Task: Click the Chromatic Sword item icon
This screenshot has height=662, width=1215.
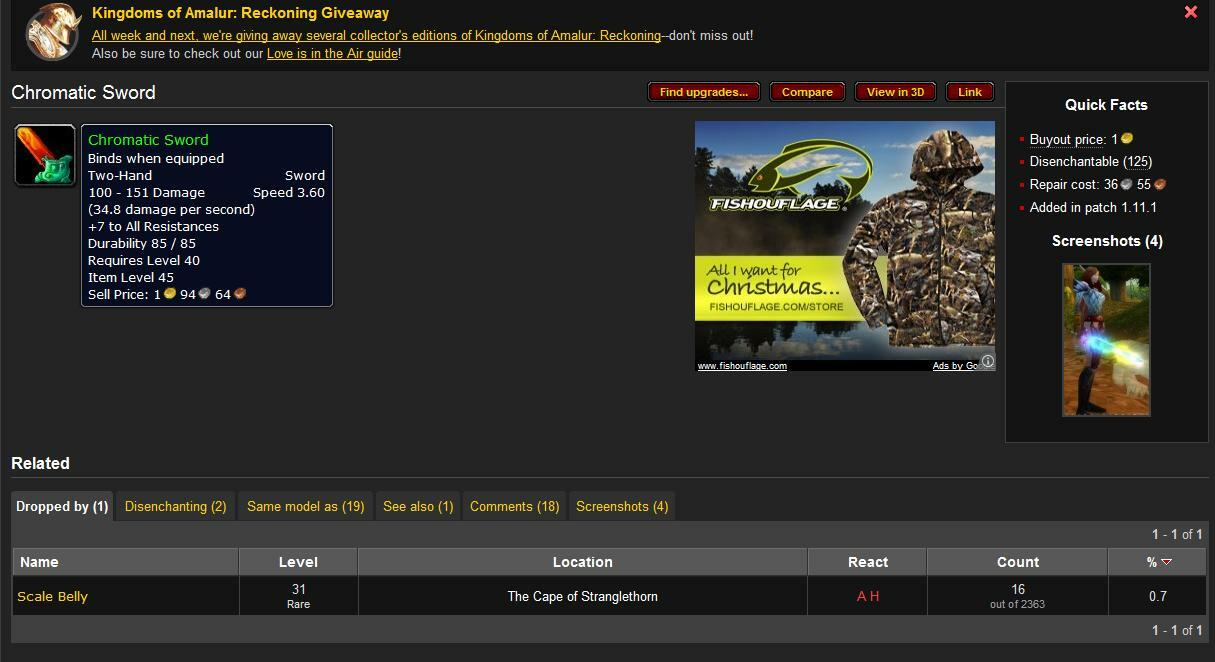Action: [x=45, y=155]
